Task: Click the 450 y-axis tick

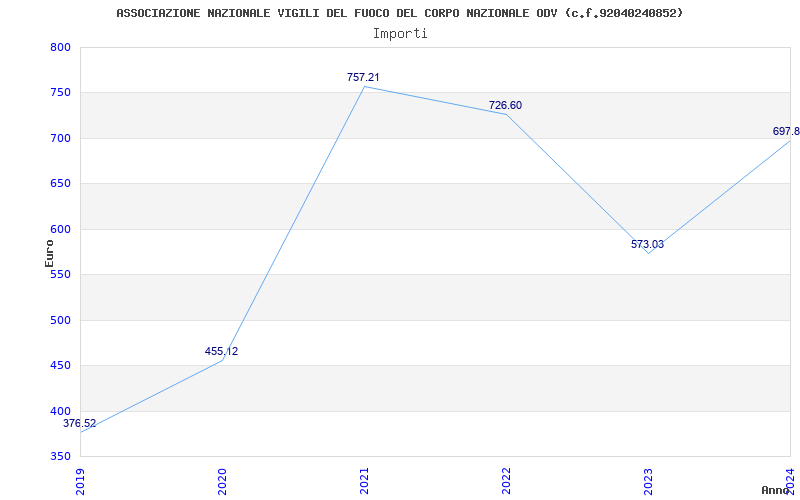Action: coord(60,366)
